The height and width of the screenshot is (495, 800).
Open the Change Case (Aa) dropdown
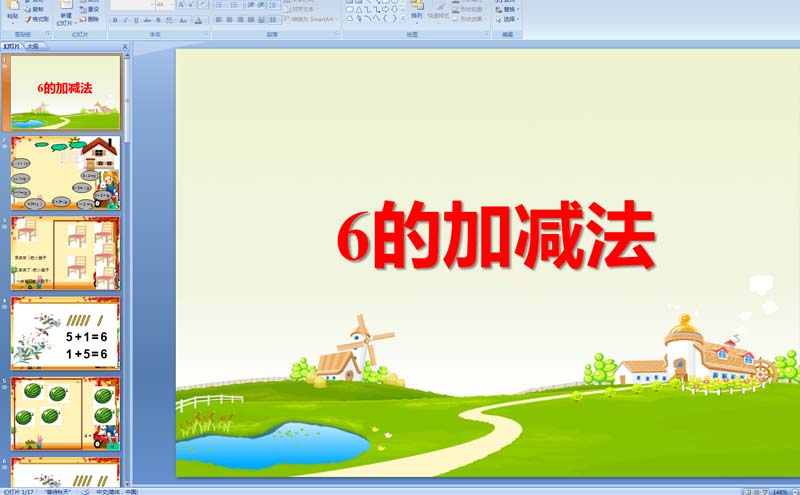pos(184,20)
